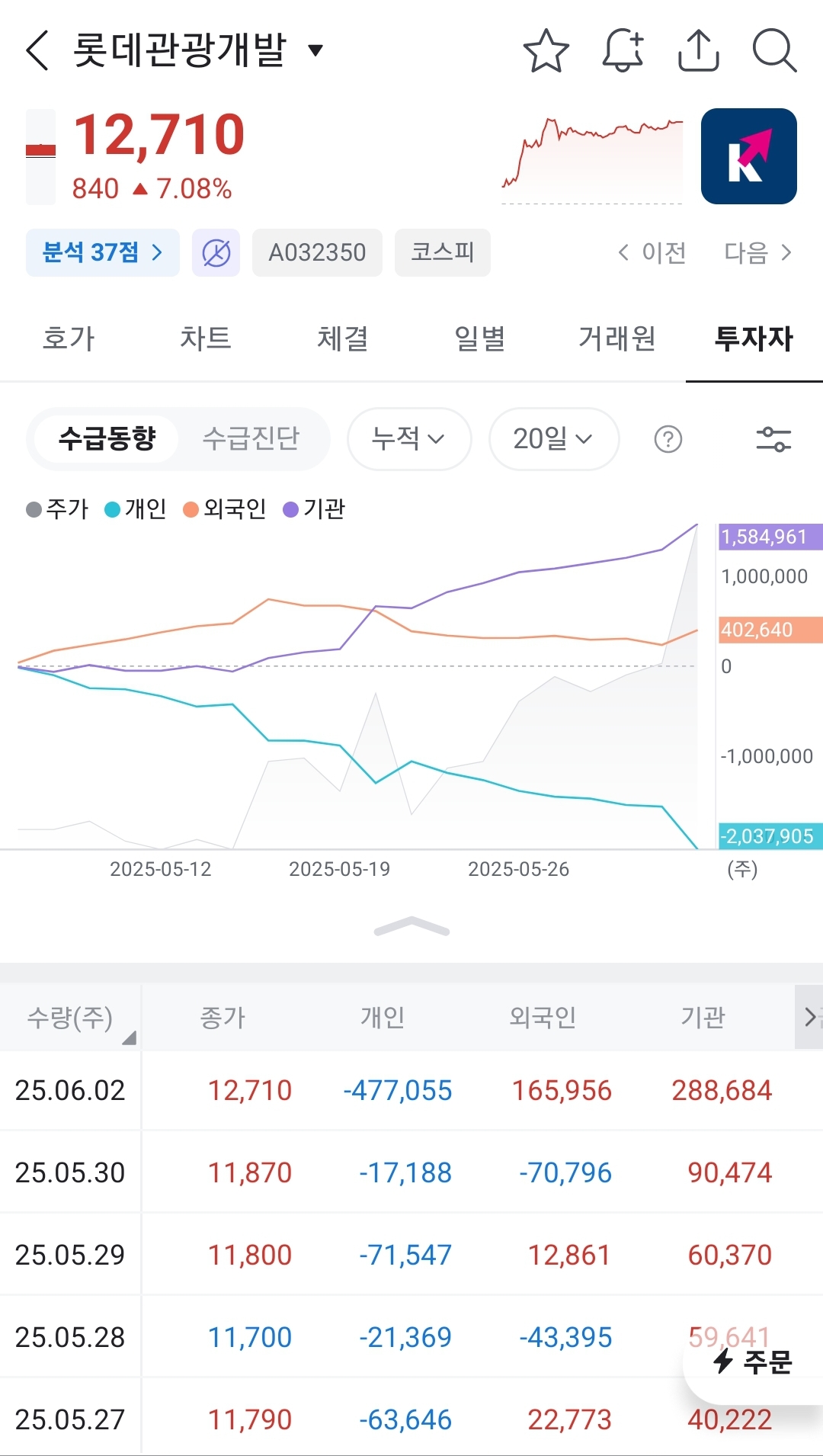
Task: Select the 25.05.29 date row
Action: click(x=411, y=1255)
